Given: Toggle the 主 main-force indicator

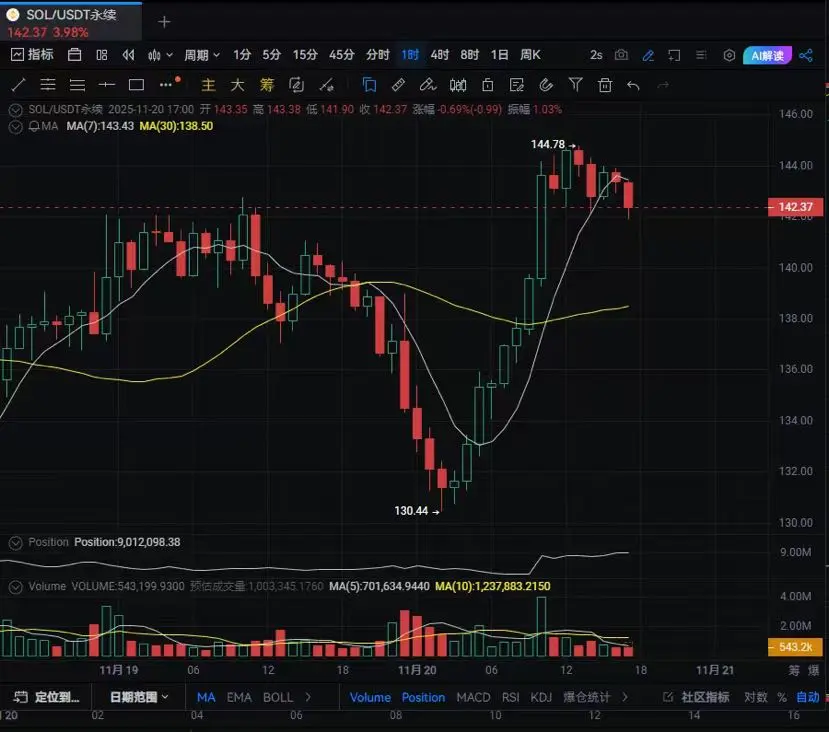Looking at the screenshot, I should [x=208, y=85].
